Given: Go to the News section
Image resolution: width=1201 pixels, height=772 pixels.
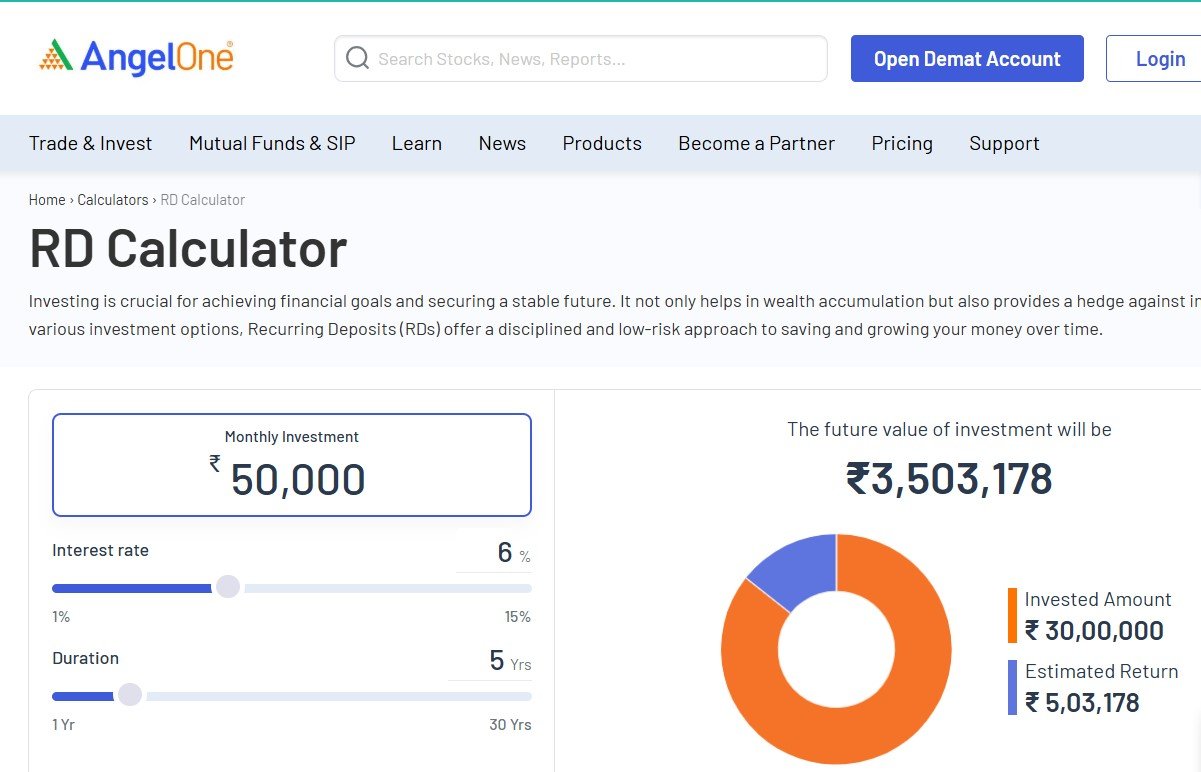Looking at the screenshot, I should (x=502, y=143).
